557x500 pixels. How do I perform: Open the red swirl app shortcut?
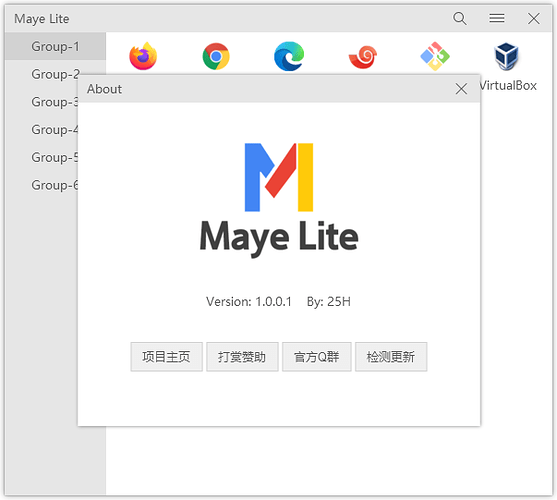coord(363,57)
